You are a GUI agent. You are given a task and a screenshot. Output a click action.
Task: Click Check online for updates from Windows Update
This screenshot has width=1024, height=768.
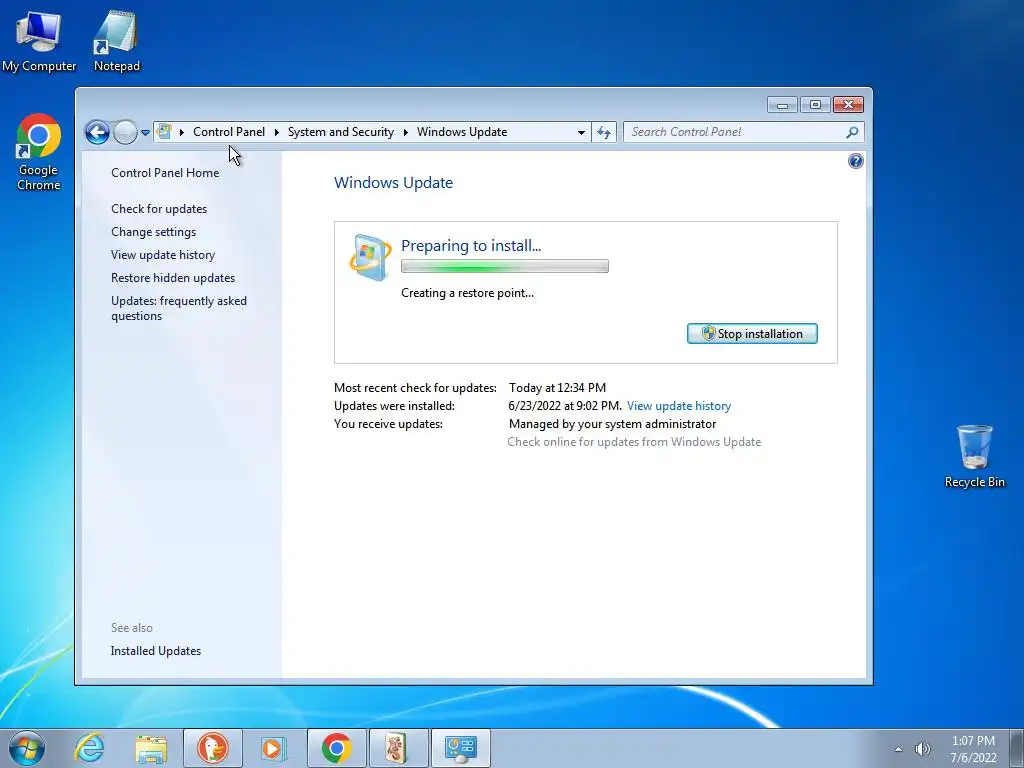click(634, 441)
